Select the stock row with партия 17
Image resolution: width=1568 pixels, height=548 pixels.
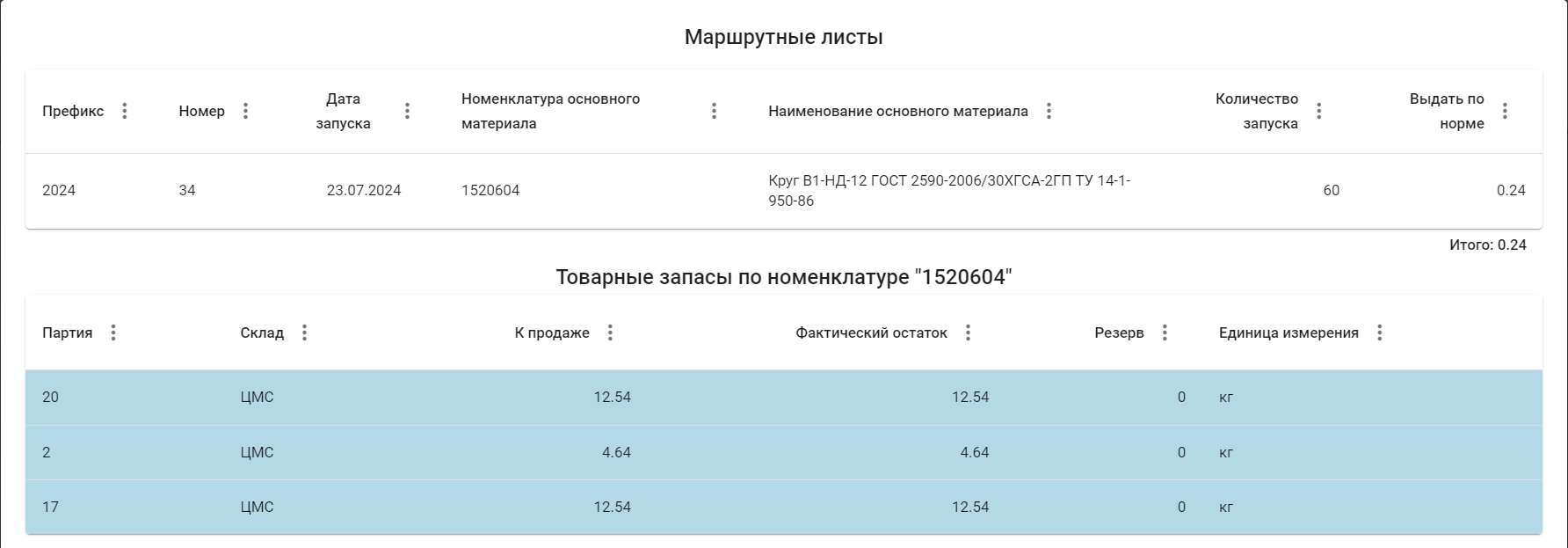pos(782,507)
